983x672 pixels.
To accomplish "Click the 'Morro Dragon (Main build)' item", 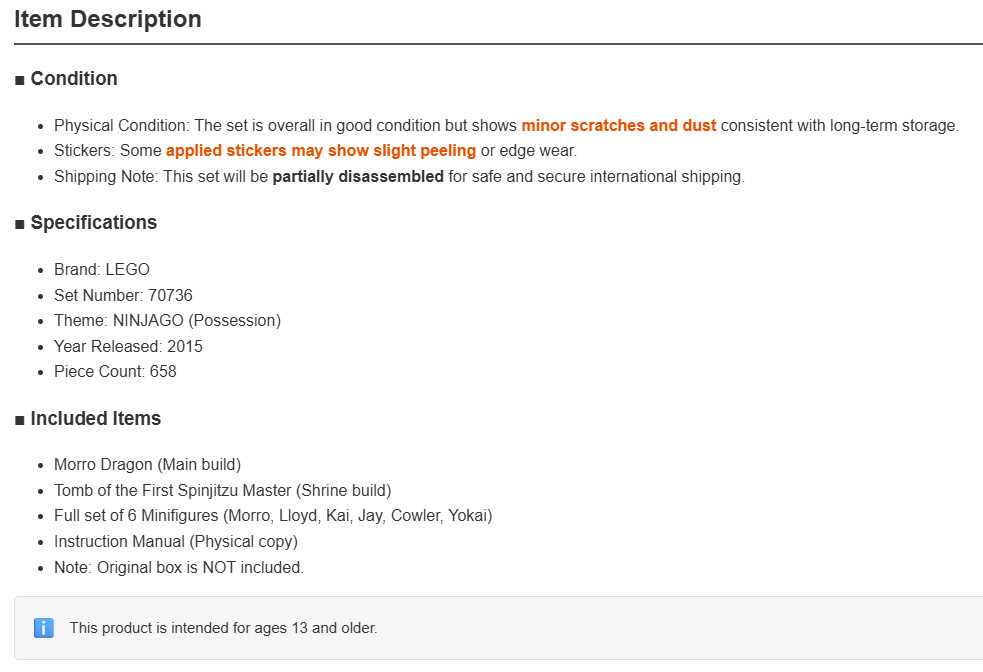I will (147, 465).
